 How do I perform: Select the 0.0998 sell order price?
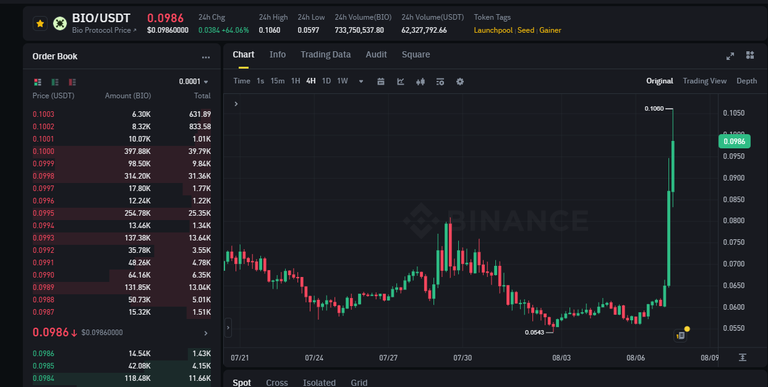pyautogui.click(x=44, y=176)
